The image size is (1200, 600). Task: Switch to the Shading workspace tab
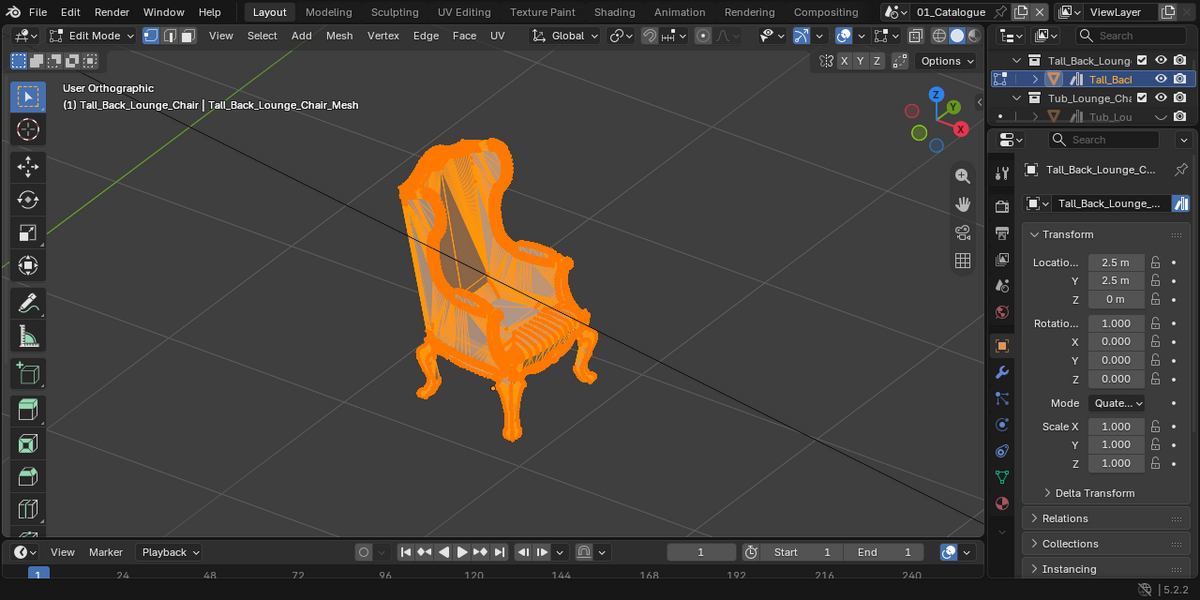click(x=614, y=12)
